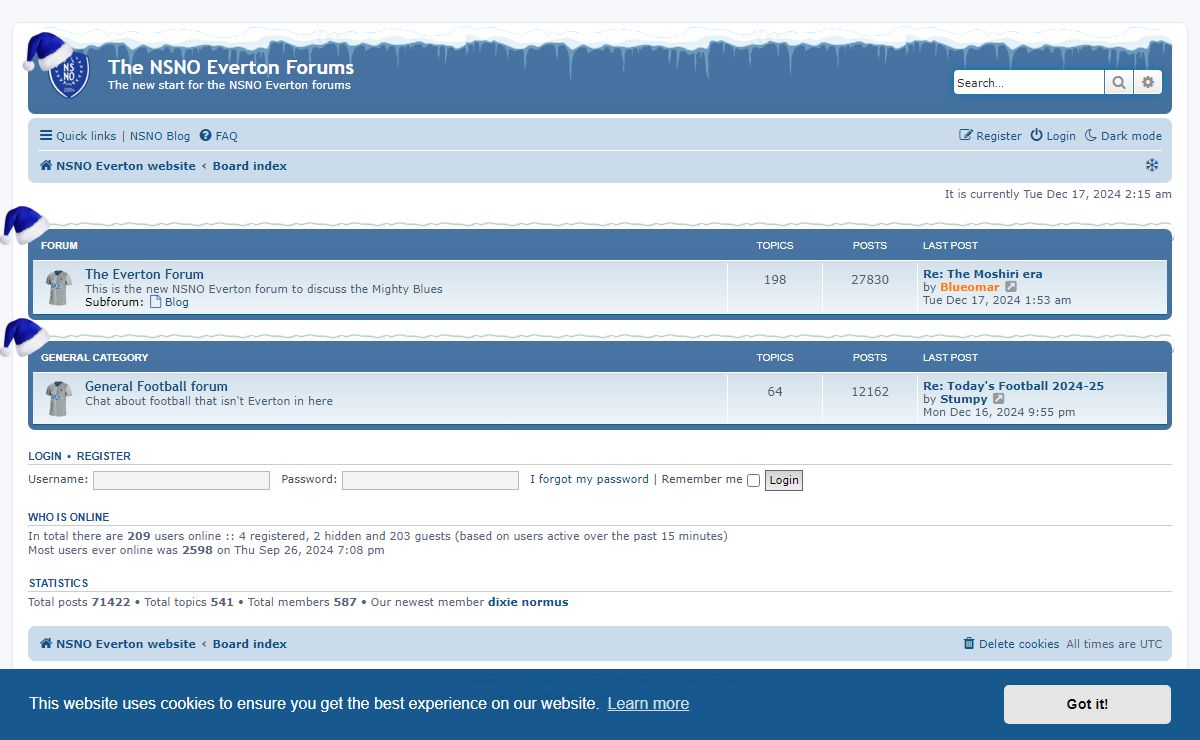Screen dimensions: 1200x740
Task: Click LOGIN heading link
Action: click(45, 456)
